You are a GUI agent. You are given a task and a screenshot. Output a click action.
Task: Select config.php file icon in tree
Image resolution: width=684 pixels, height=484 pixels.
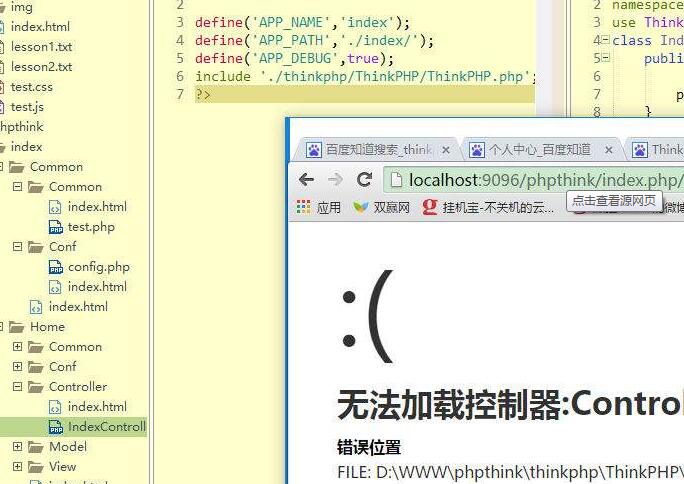click(x=56, y=267)
